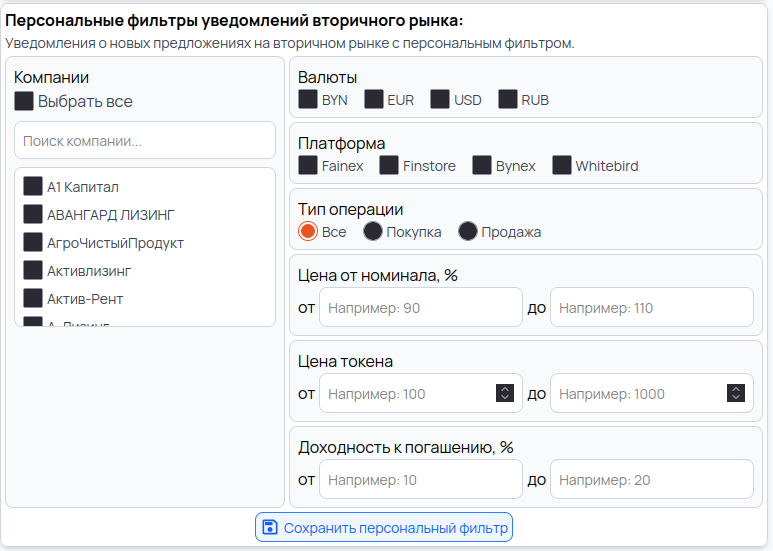The width and height of the screenshot is (773, 551).
Task: Click Сохранить персональный фильтр button
Action: click(x=384, y=527)
